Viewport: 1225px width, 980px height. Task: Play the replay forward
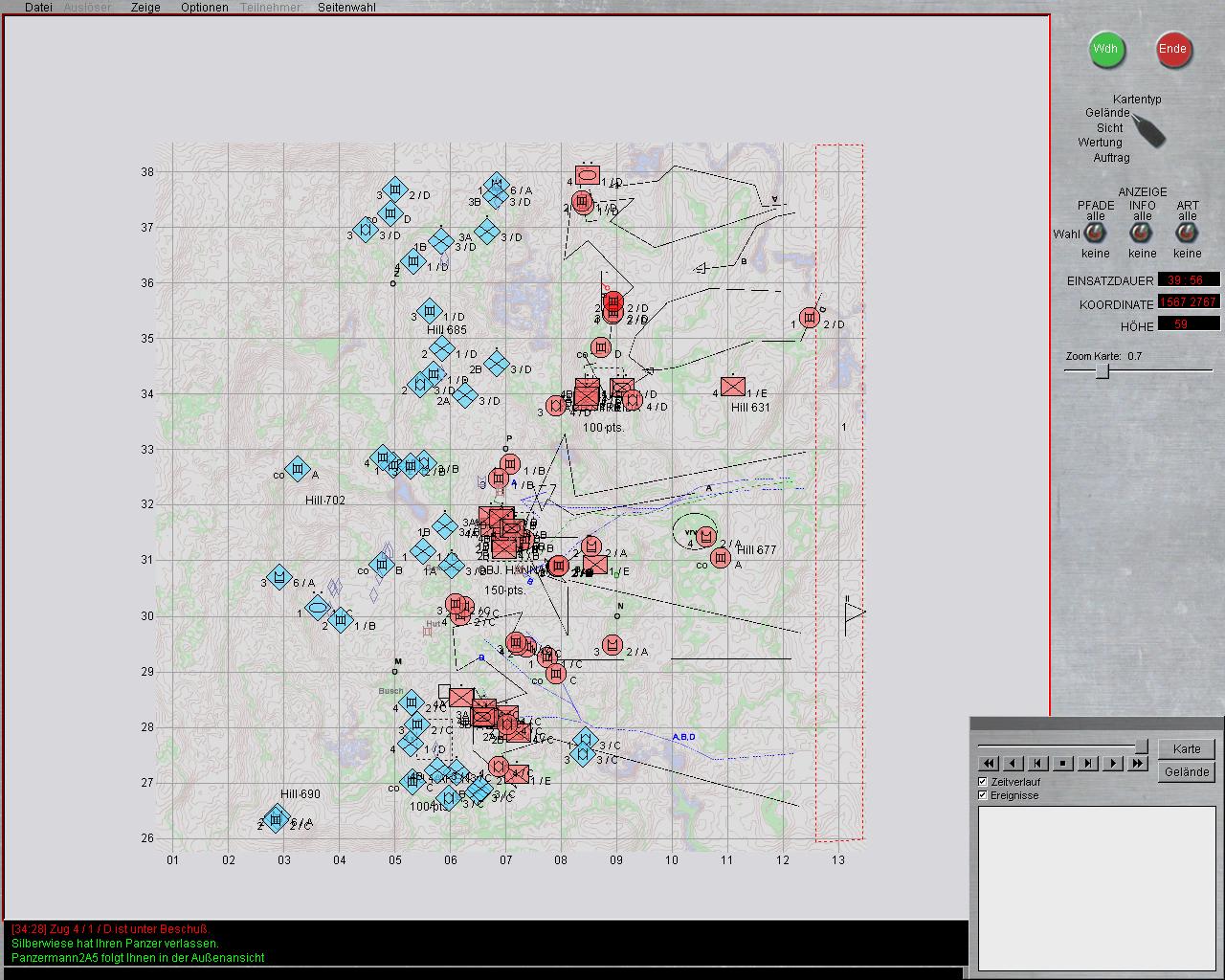coord(1112,763)
